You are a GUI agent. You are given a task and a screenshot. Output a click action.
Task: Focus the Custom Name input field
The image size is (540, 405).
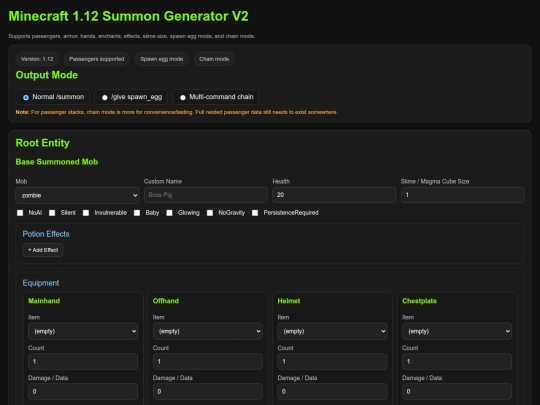[206, 195]
